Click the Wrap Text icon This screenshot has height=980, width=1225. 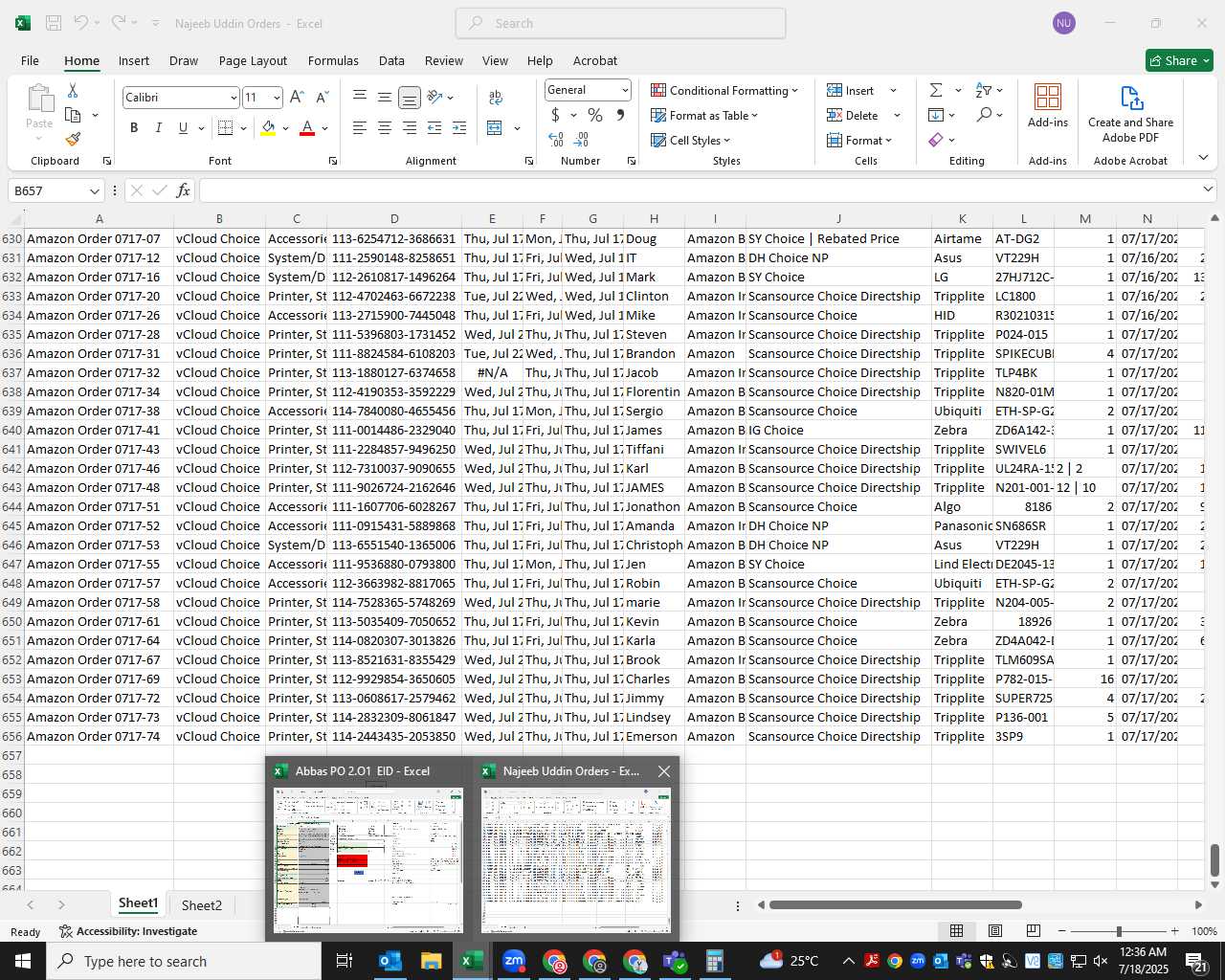click(x=496, y=97)
